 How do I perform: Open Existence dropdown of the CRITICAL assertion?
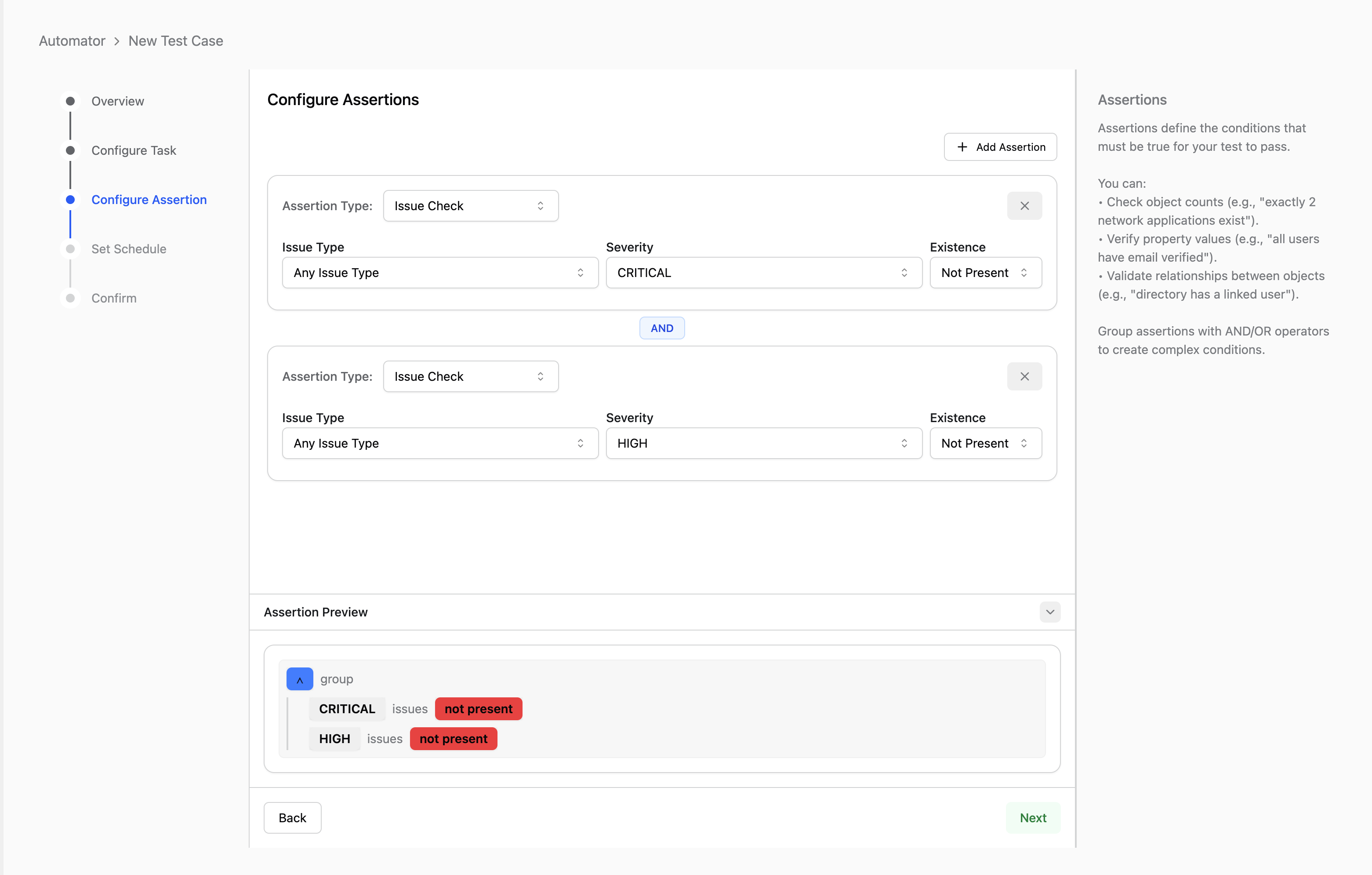coord(985,273)
